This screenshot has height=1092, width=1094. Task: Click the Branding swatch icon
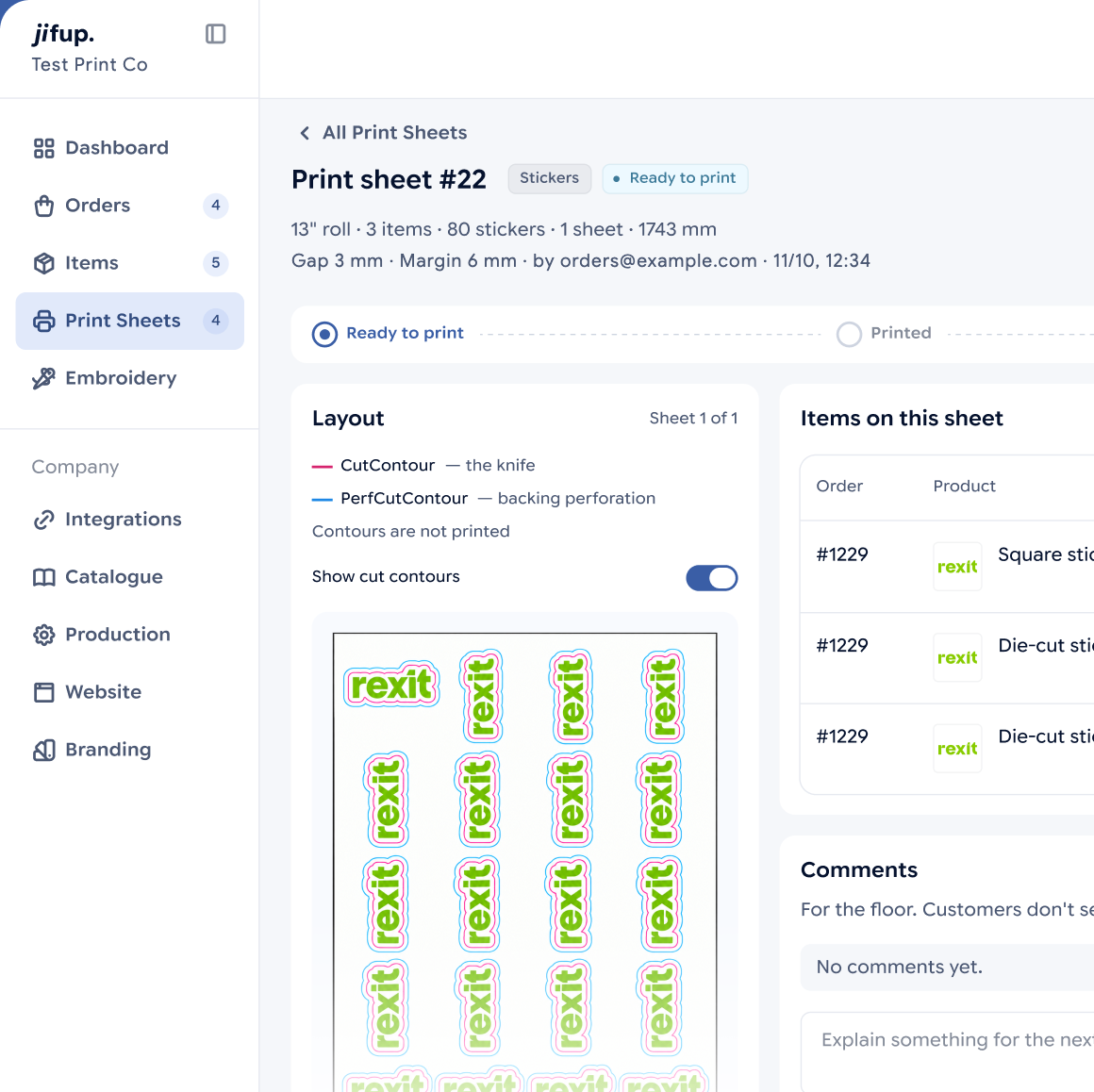44,750
